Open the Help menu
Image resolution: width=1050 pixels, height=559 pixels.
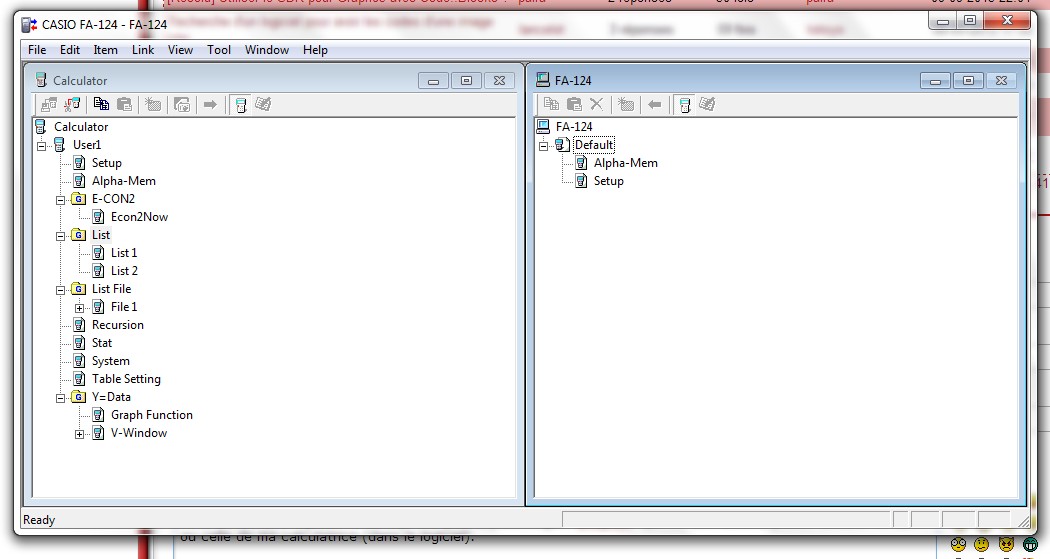point(315,50)
